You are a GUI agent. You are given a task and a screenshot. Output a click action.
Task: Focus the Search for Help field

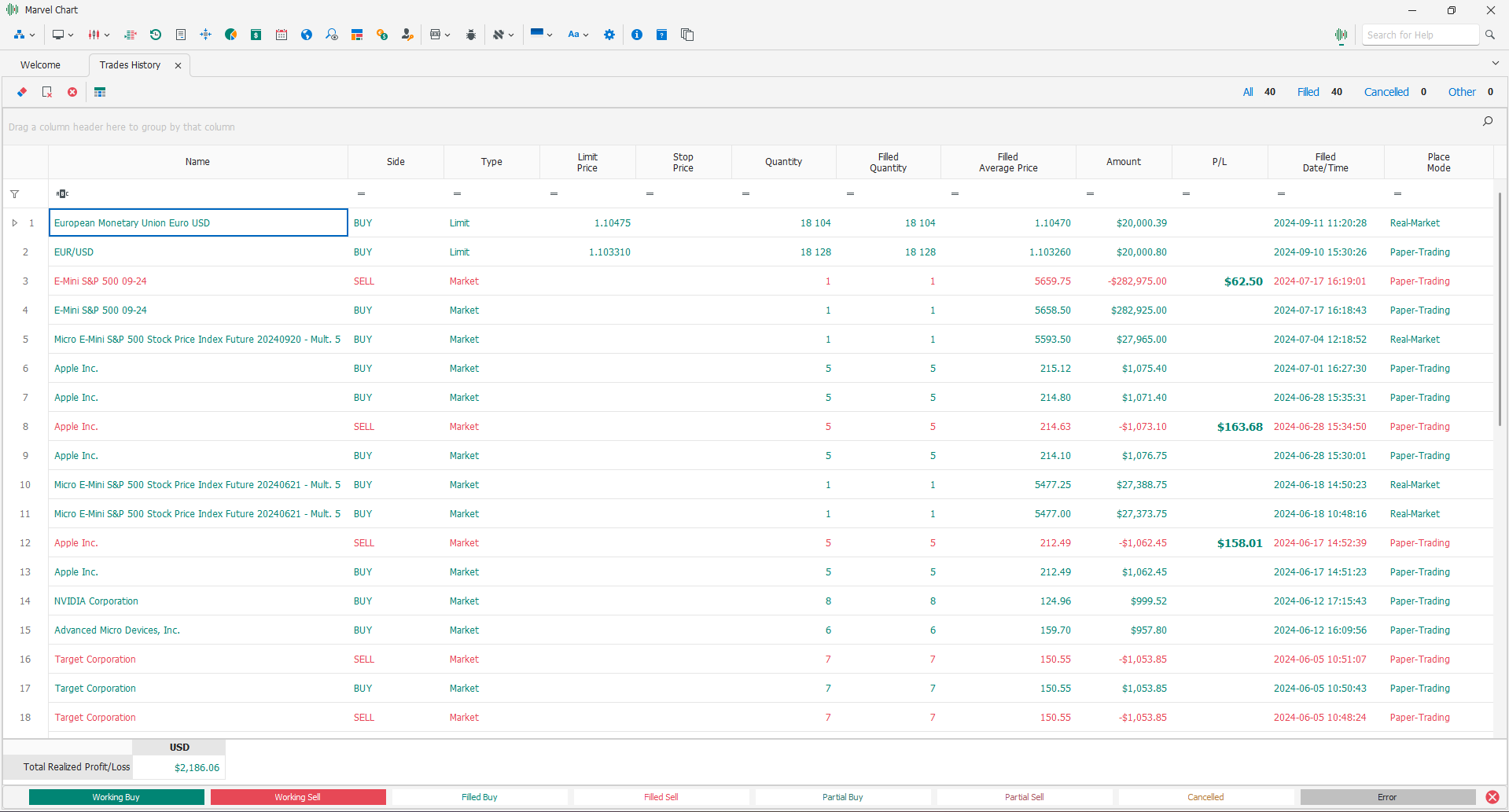coord(1420,35)
